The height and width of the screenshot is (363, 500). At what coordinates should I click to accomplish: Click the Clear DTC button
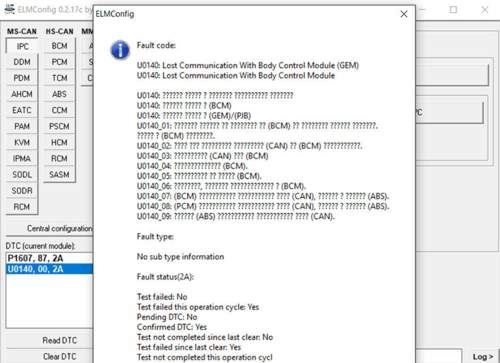[x=50, y=356]
